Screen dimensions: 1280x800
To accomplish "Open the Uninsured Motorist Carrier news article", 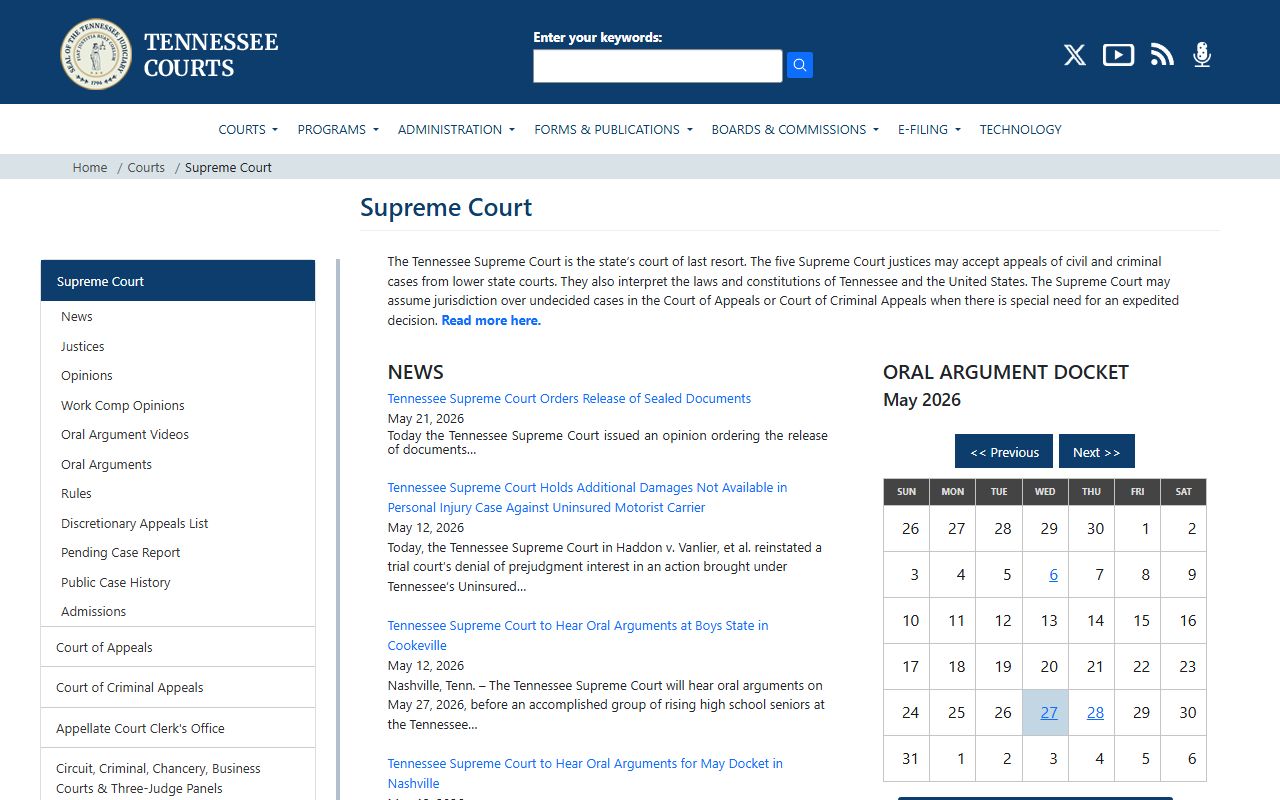I will tap(587, 497).
